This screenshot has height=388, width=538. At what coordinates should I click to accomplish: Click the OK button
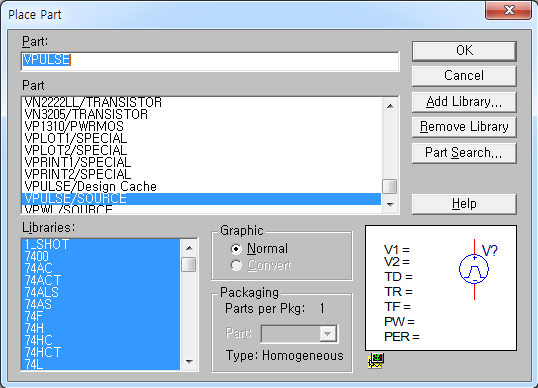point(464,51)
